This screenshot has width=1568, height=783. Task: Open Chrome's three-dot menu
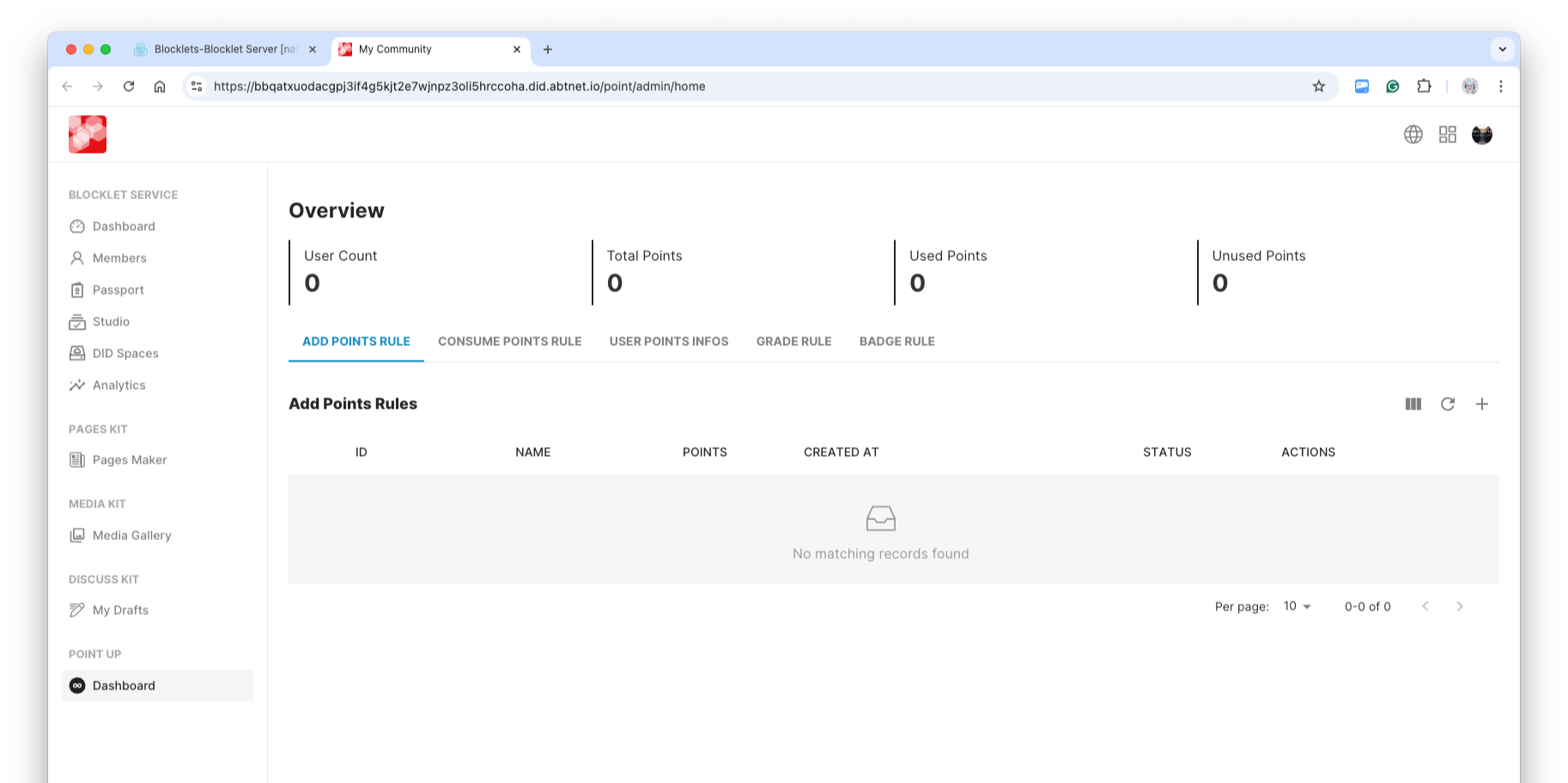[1500, 87]
